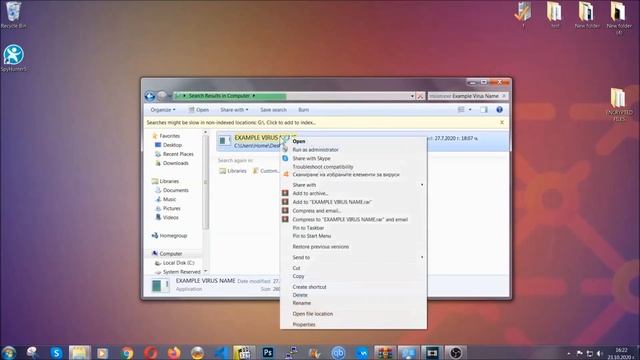Search again in Libraries

pos(233,171)
